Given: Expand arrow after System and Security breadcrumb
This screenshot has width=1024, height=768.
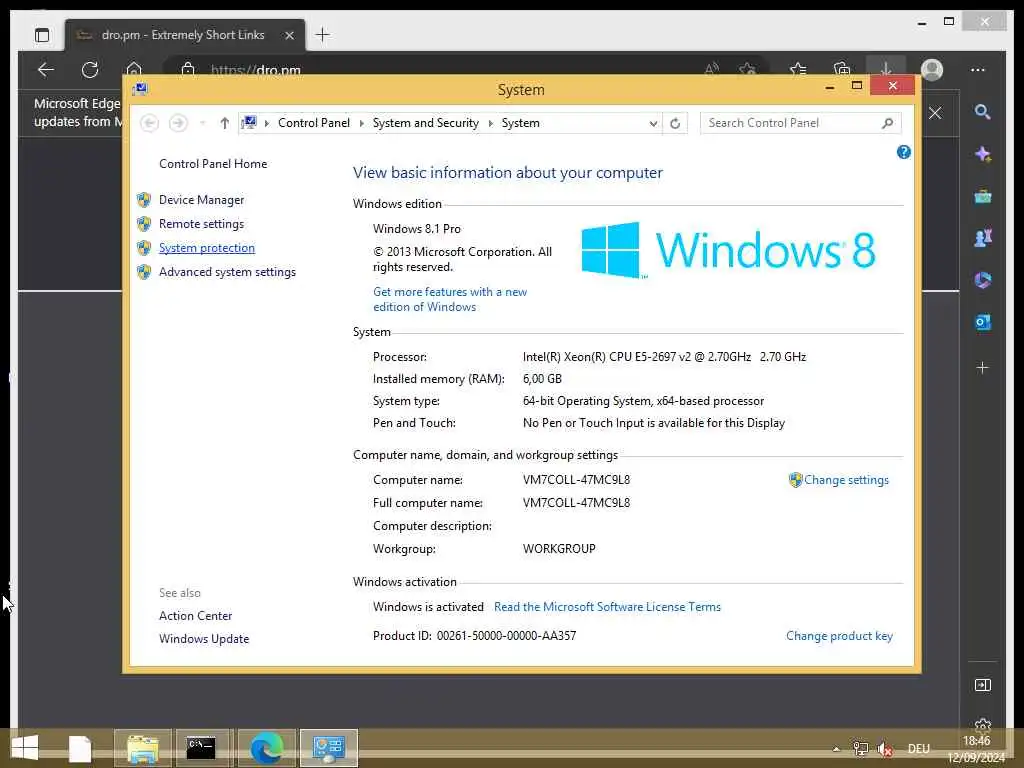Looking at the screenshot, I should click(490, 123).
